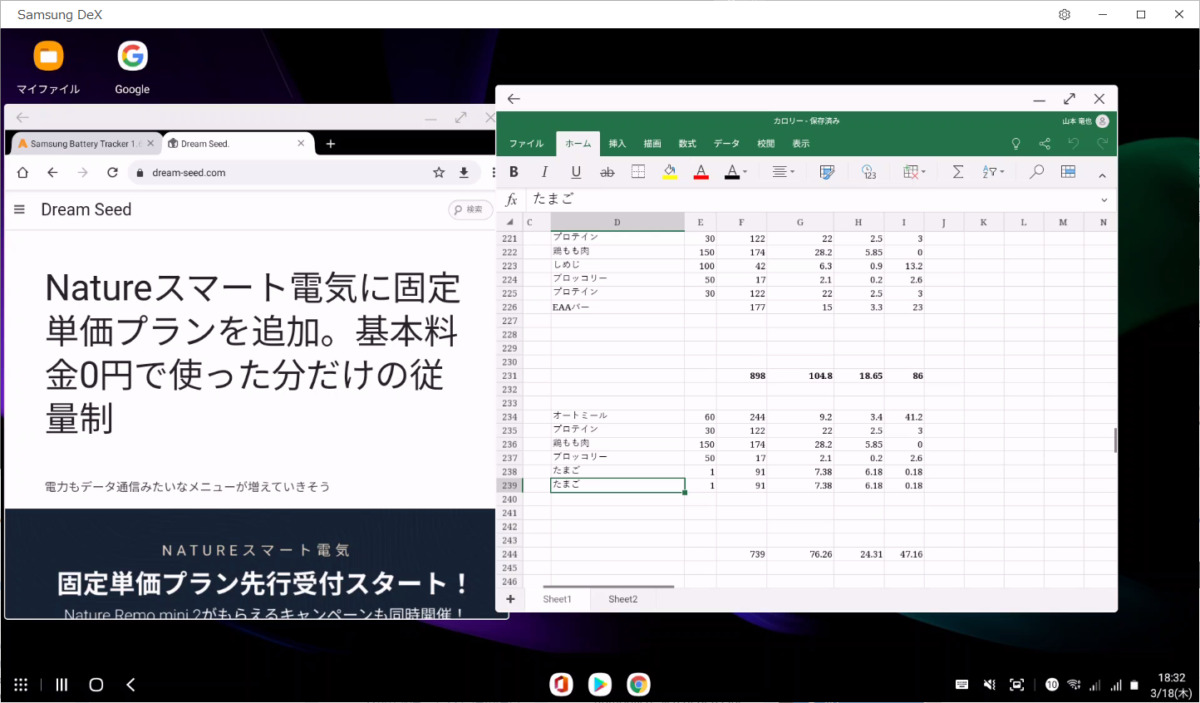Viewport: 1200px width, 703px height.
Task: Switch to the 数式 ribbon tab
Action: click(x=687, y=144)
